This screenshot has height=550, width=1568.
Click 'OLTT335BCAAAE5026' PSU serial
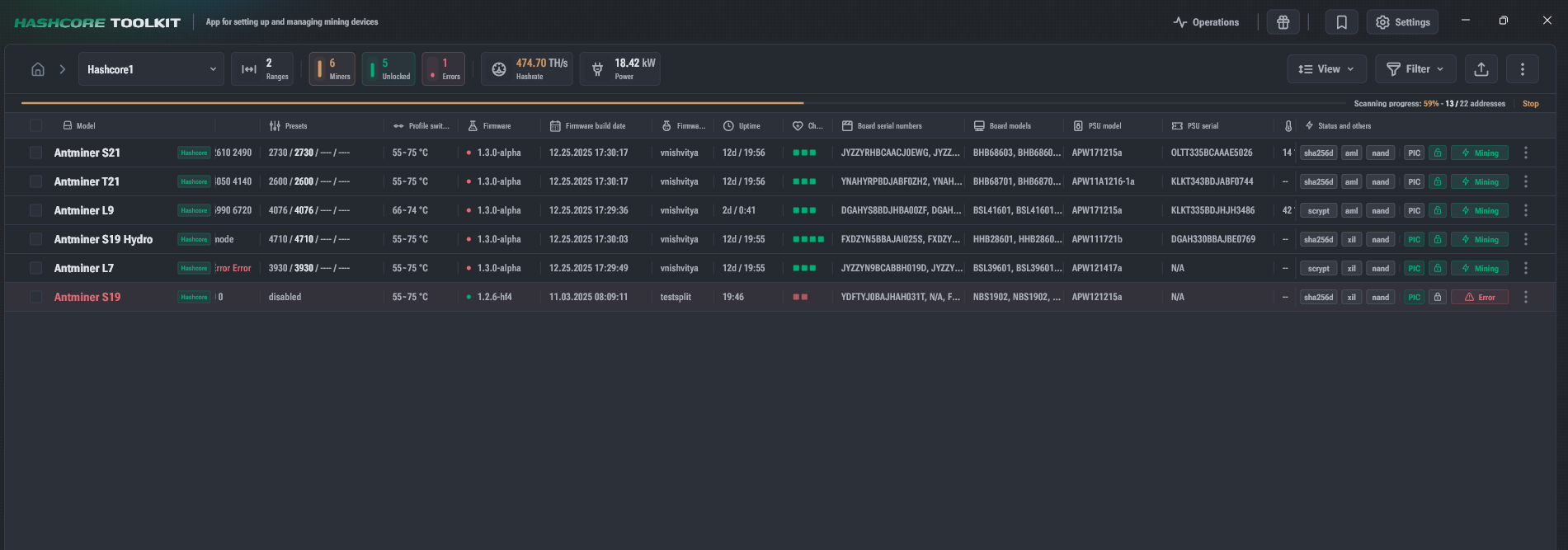pos(1212,153)
